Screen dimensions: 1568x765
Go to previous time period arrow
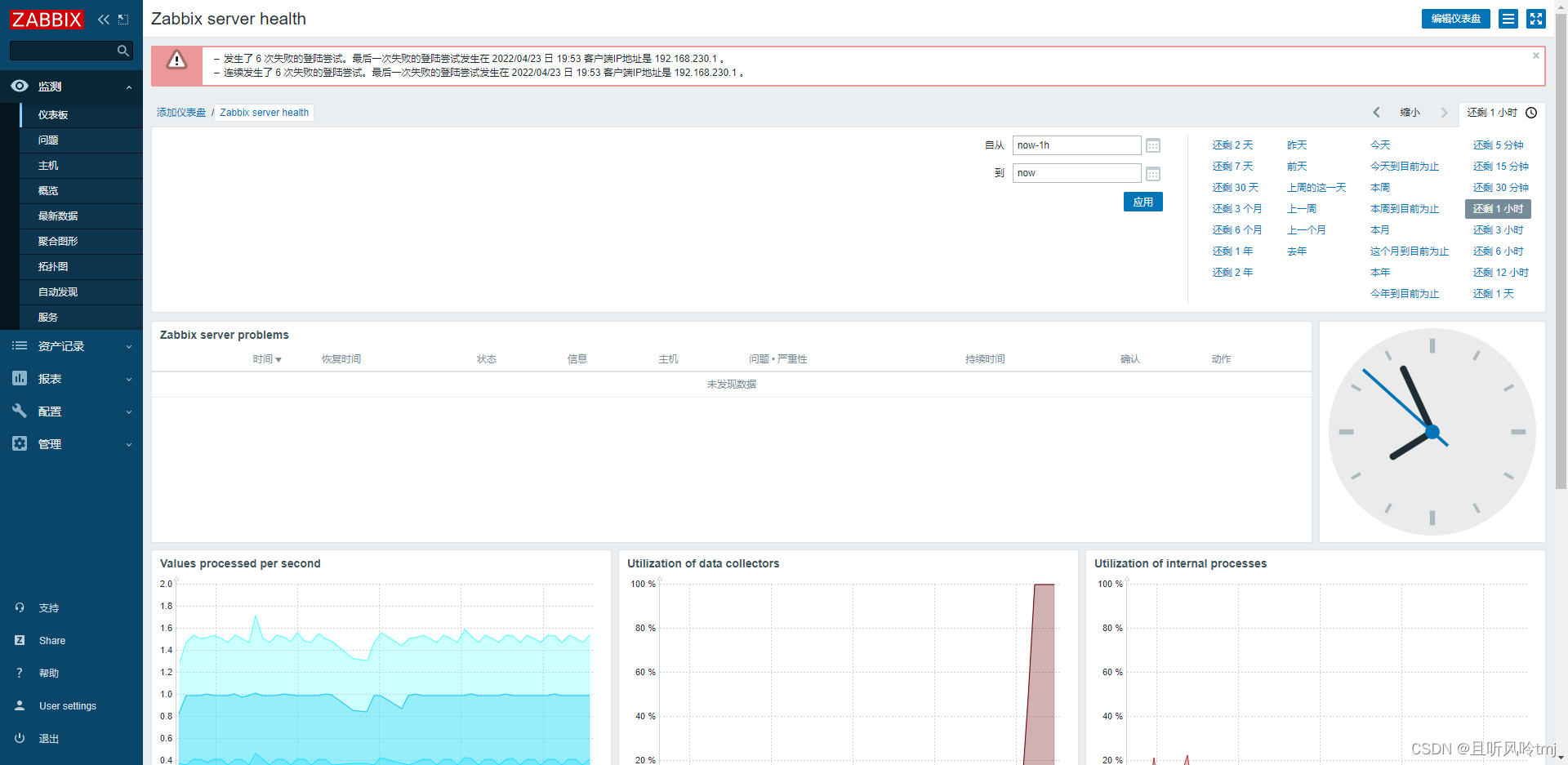pyautogui.click(x=1376, y=113)
